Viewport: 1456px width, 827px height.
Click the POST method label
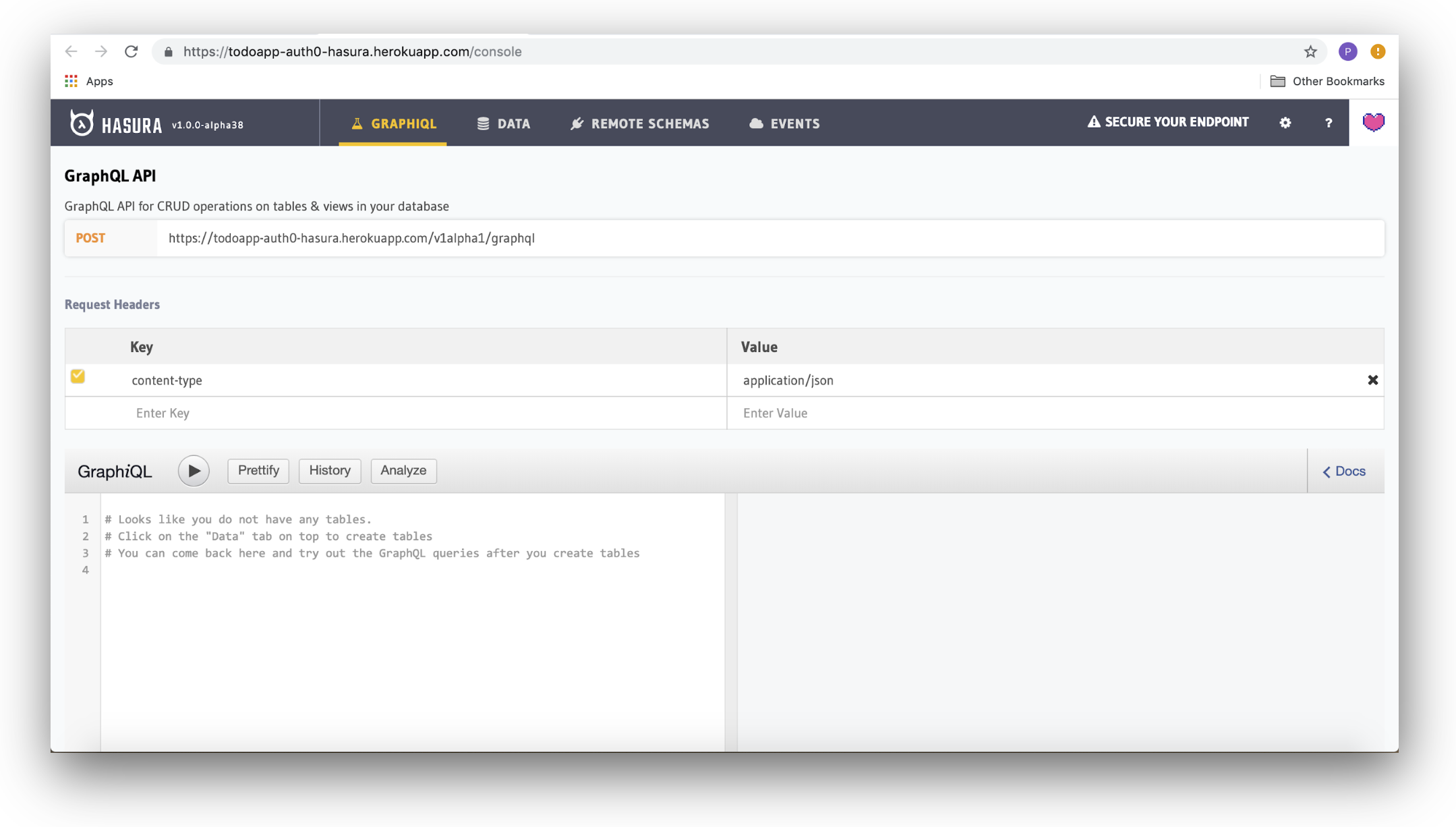click(x=90, y=238)
